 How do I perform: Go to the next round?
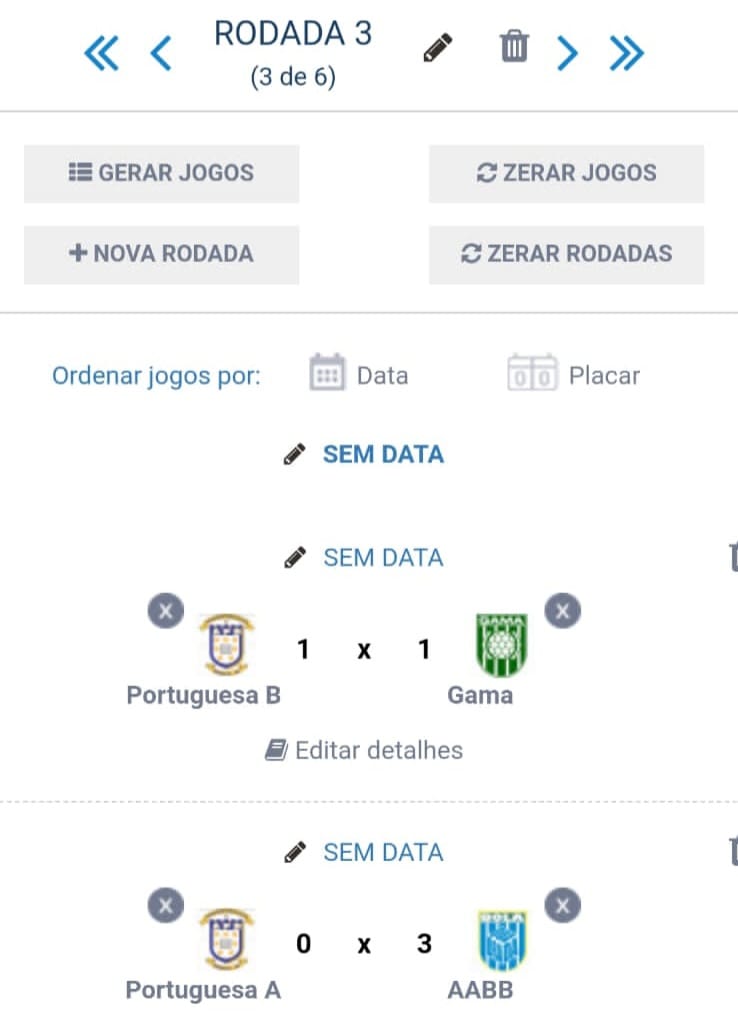coord(567,53)
